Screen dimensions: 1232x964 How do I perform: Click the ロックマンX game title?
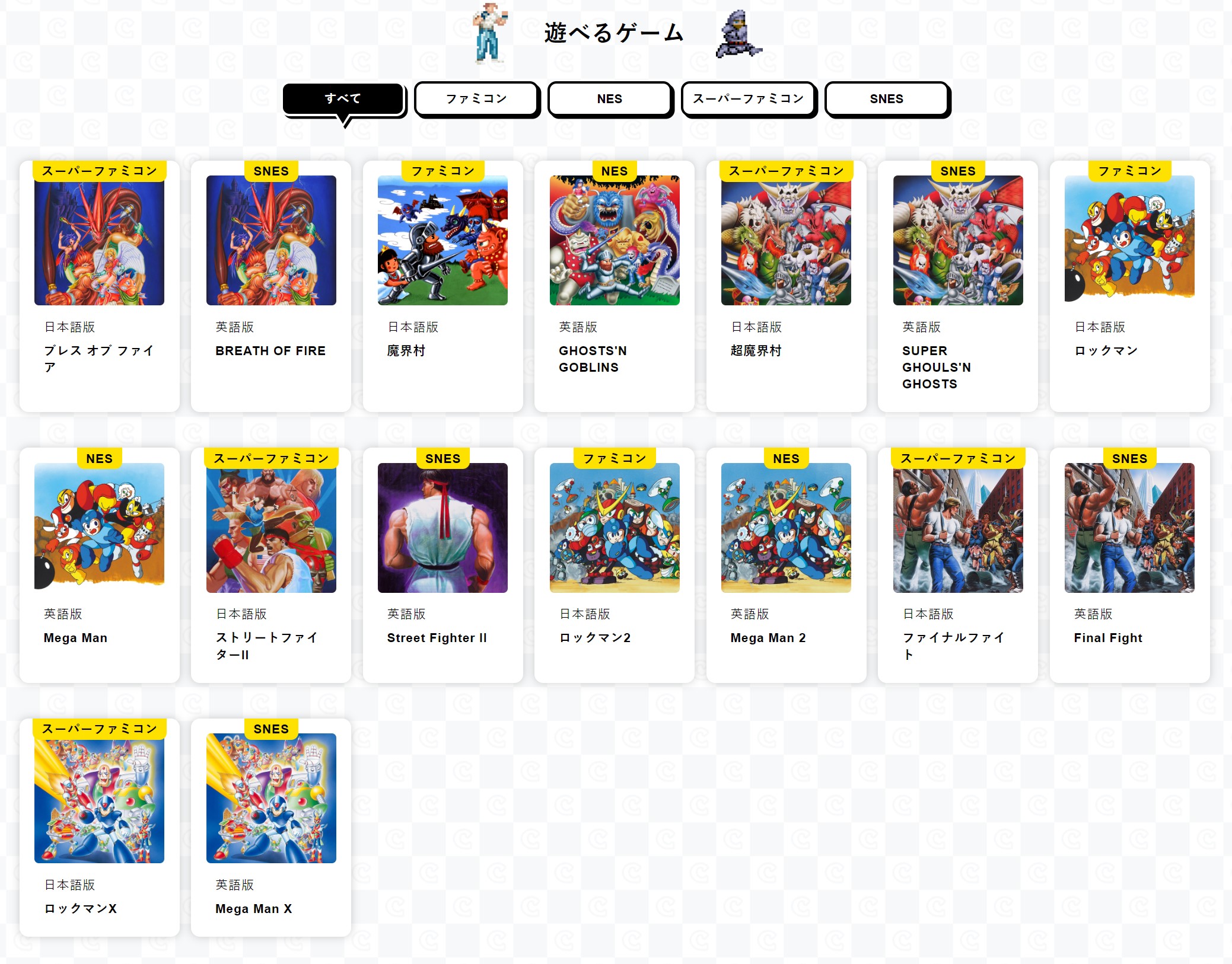[80, 909]
